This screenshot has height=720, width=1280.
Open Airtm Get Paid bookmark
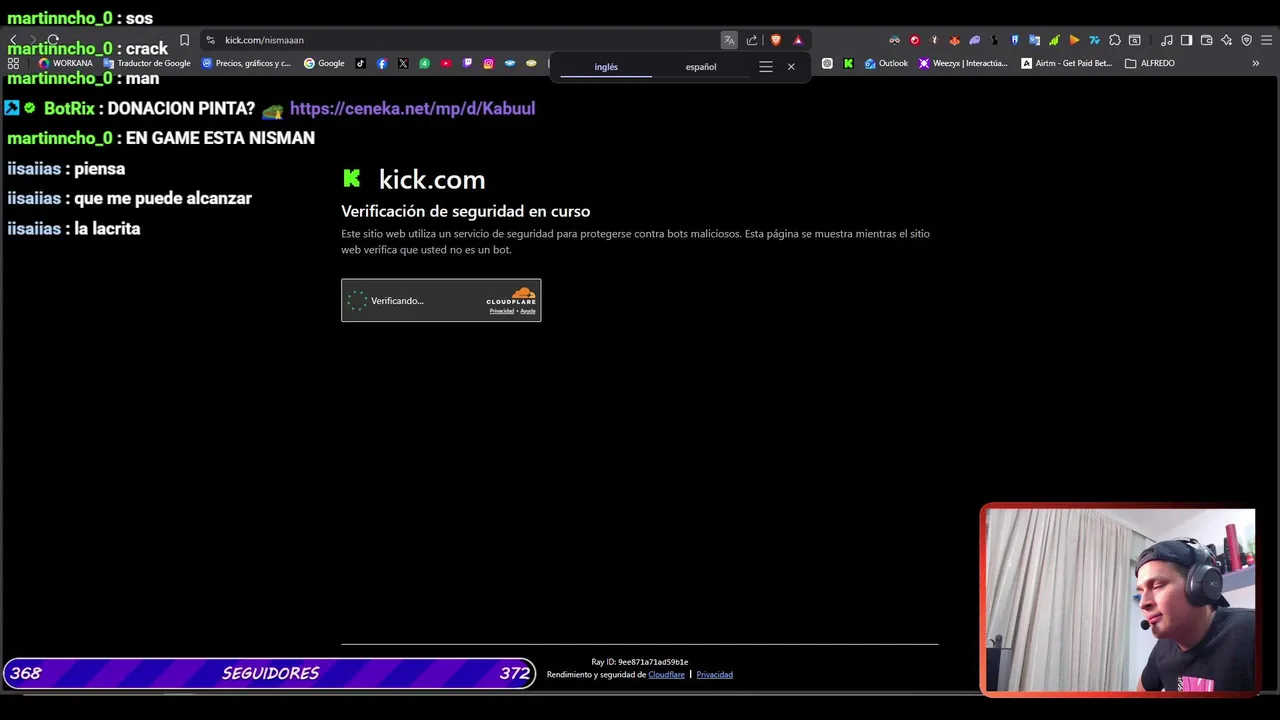[x=1066, y=63]
